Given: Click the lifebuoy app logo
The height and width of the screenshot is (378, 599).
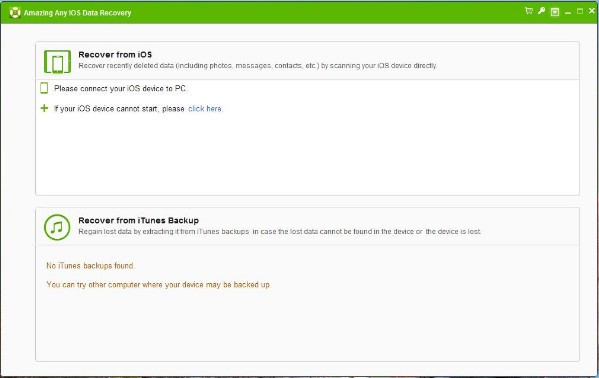Looking at the screenshot, I should (15, 12).
